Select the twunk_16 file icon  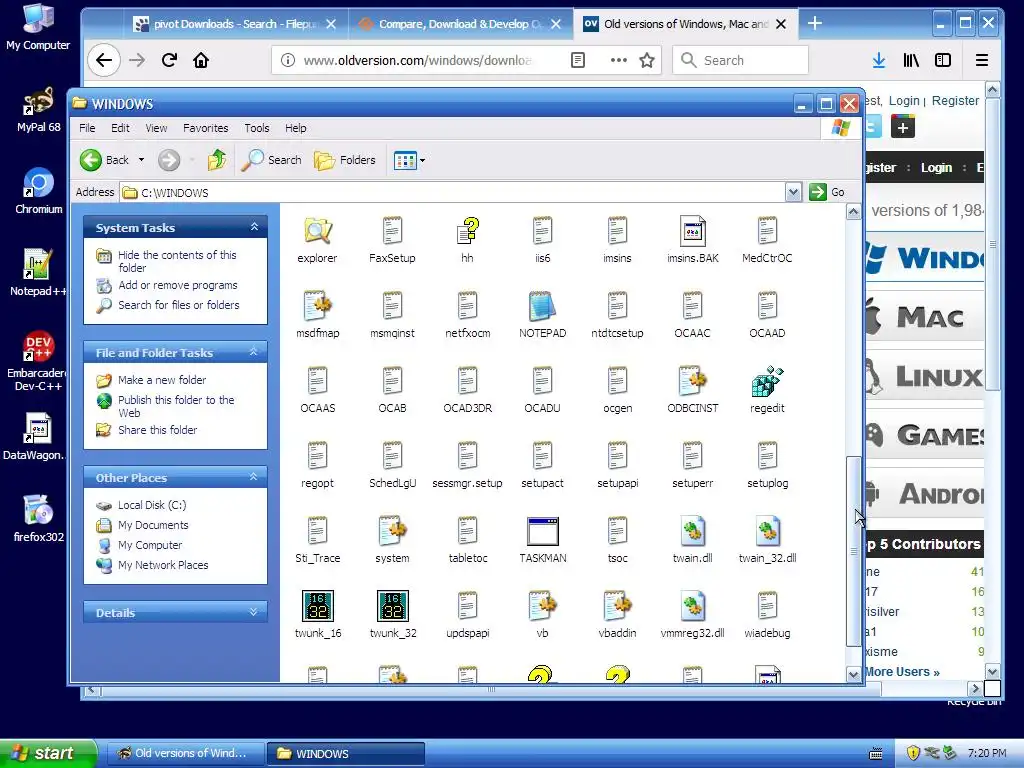click(317, 606)
